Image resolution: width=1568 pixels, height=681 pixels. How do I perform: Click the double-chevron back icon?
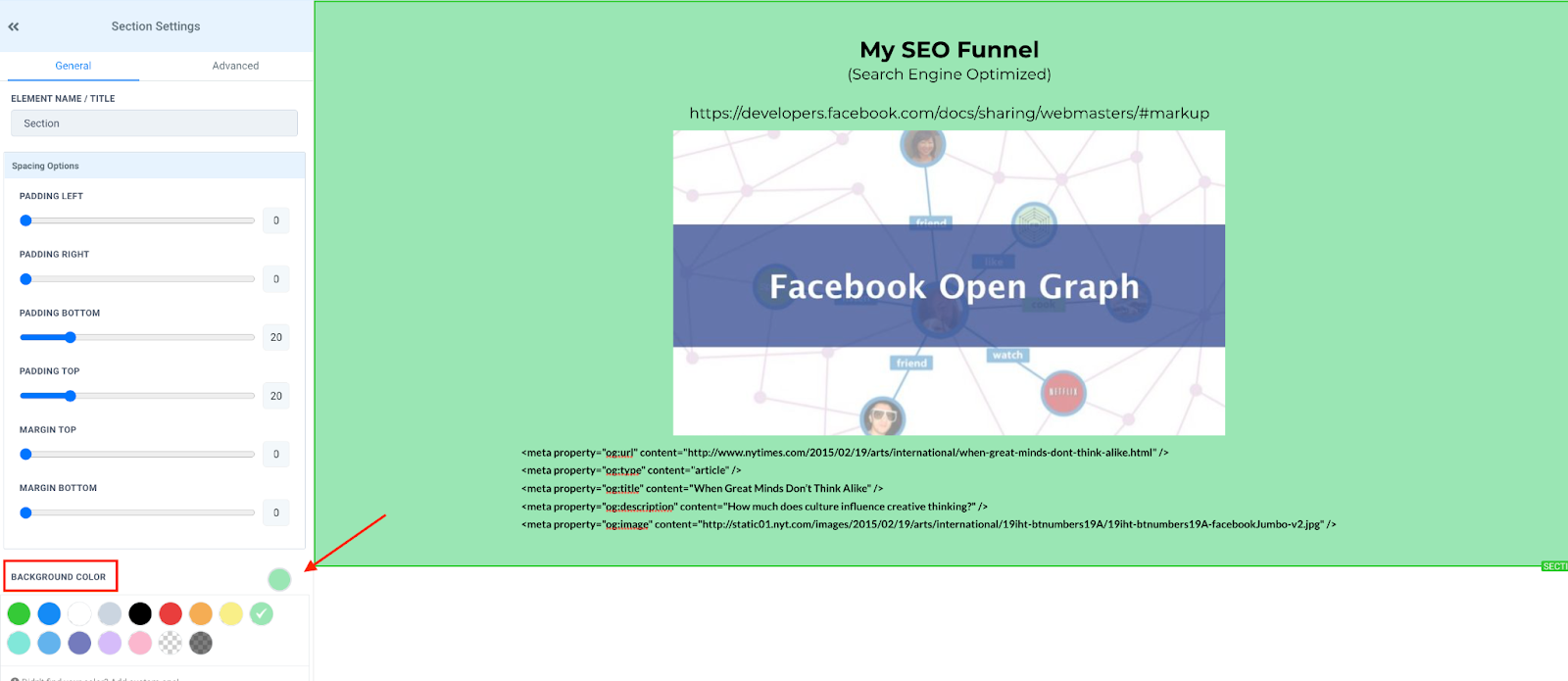click(14, 26)
